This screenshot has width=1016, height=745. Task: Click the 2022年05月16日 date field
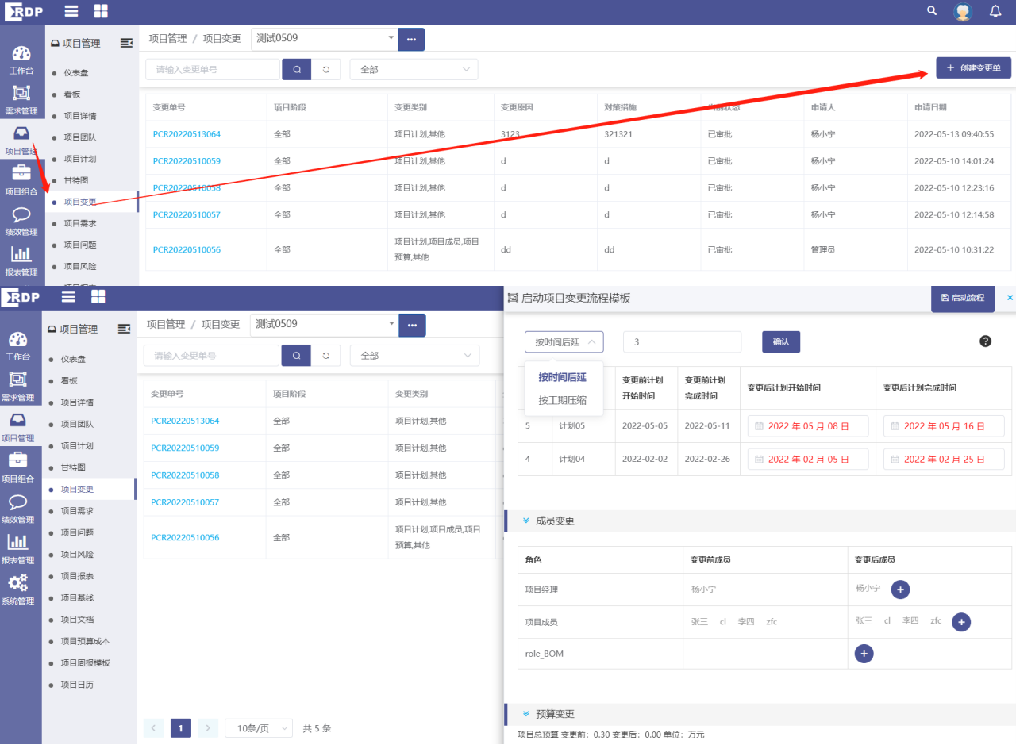tap(943, 426)
